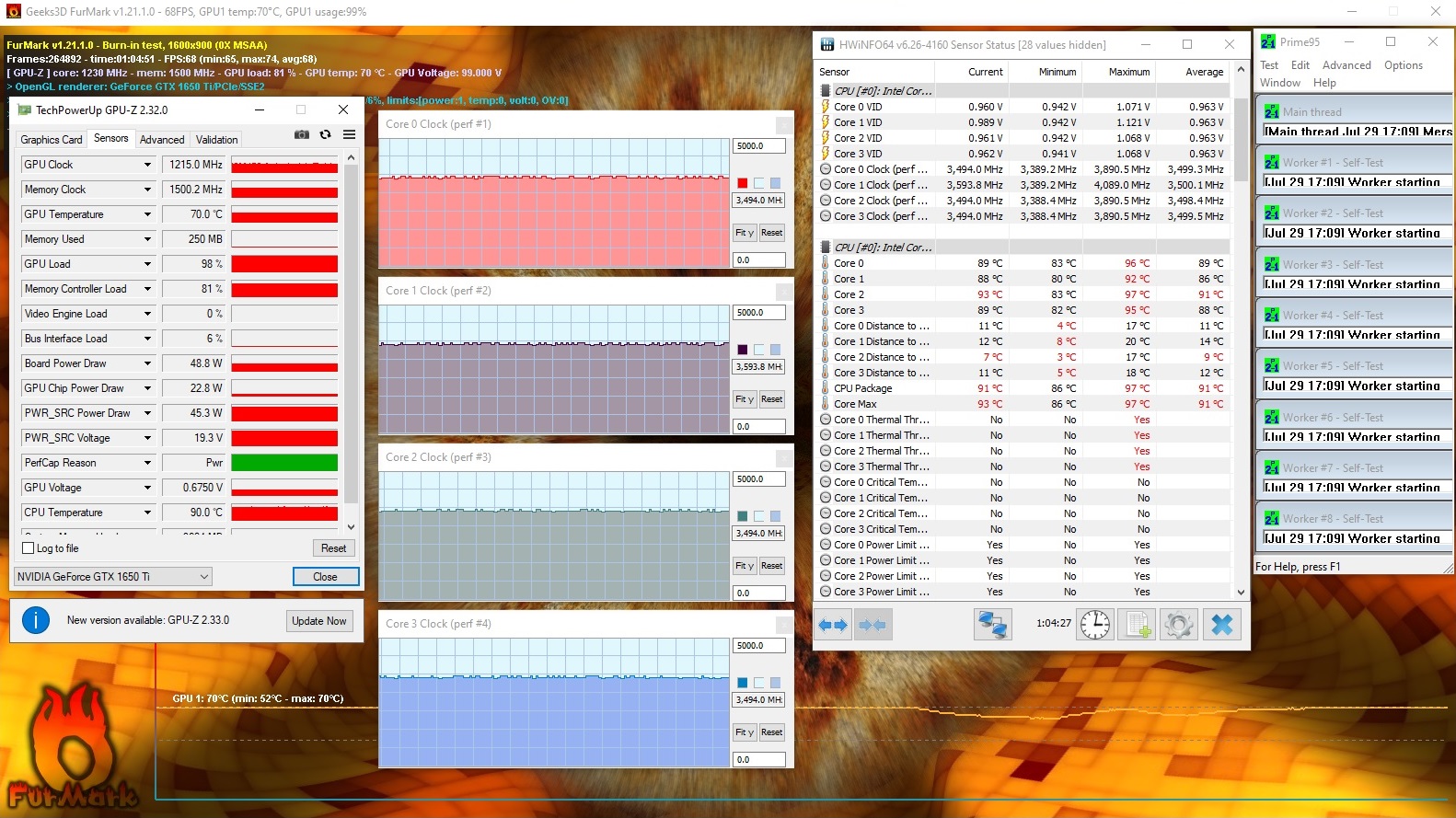Click Reset on Core 3 Clock graph
This screenshot has height=818, width=1456.
(x=772, y=732)
